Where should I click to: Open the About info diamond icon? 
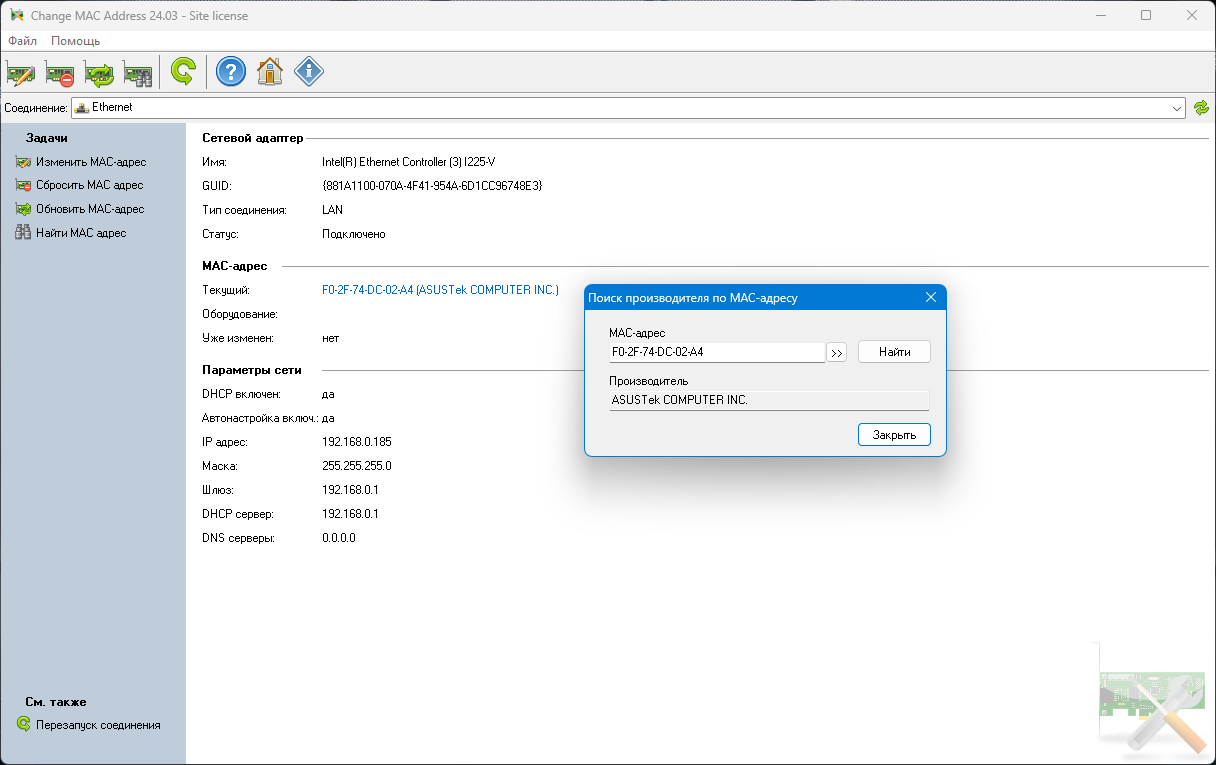pos(309,72)
